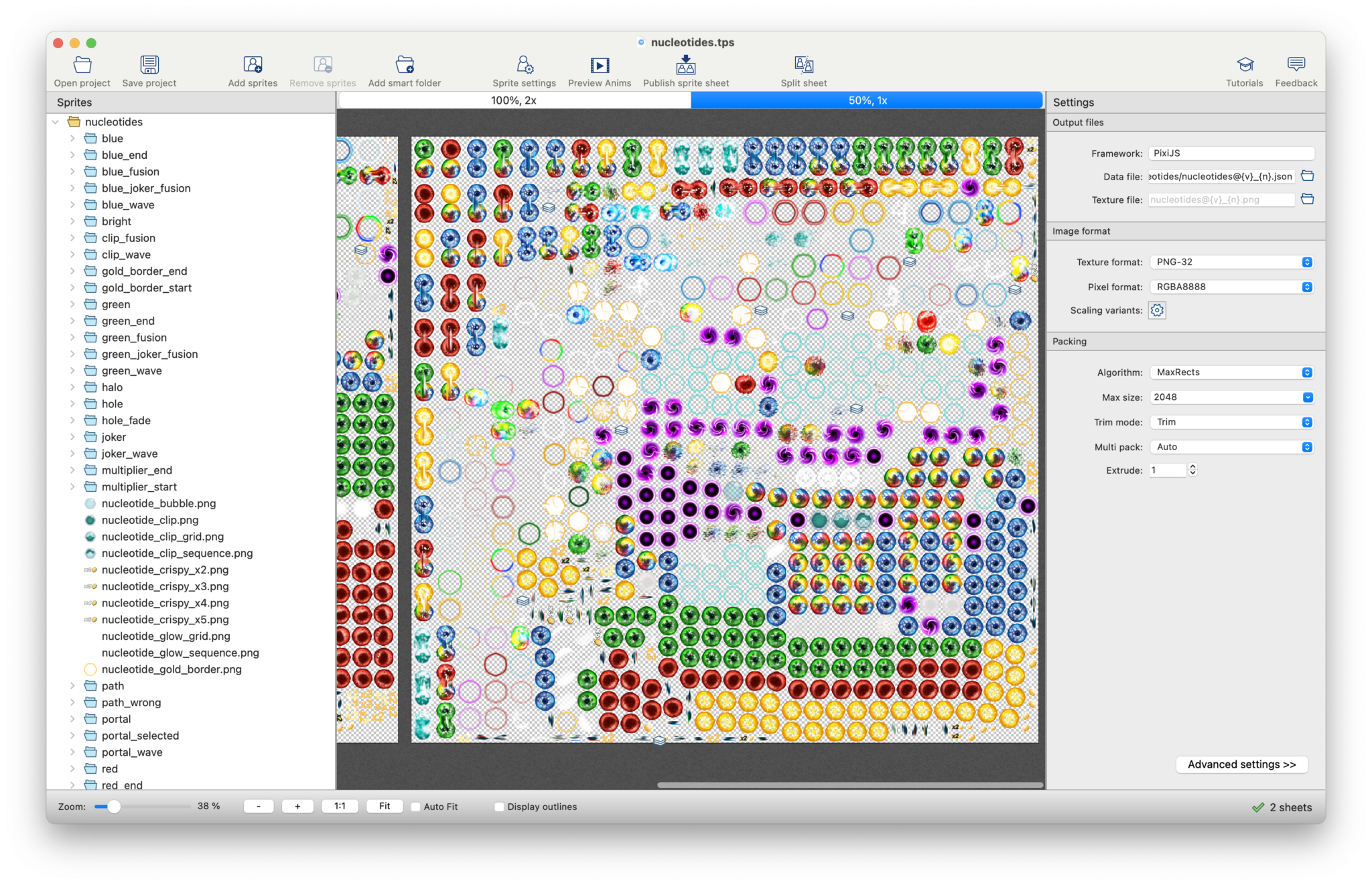Expand the bright folder

click(72, 222)
